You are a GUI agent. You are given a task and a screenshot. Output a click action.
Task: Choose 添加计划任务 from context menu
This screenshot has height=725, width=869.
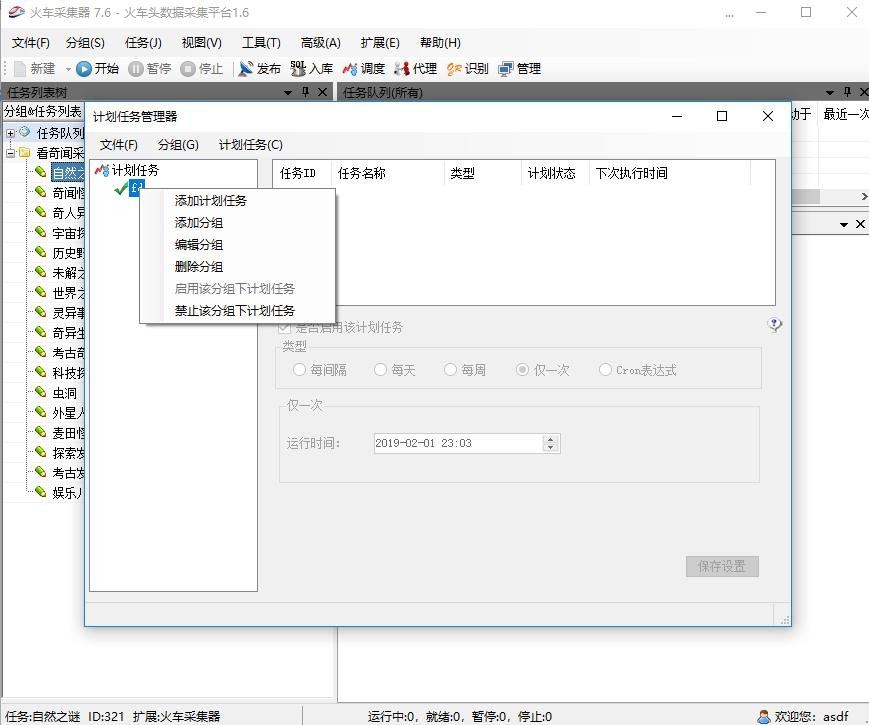point(211,201)
